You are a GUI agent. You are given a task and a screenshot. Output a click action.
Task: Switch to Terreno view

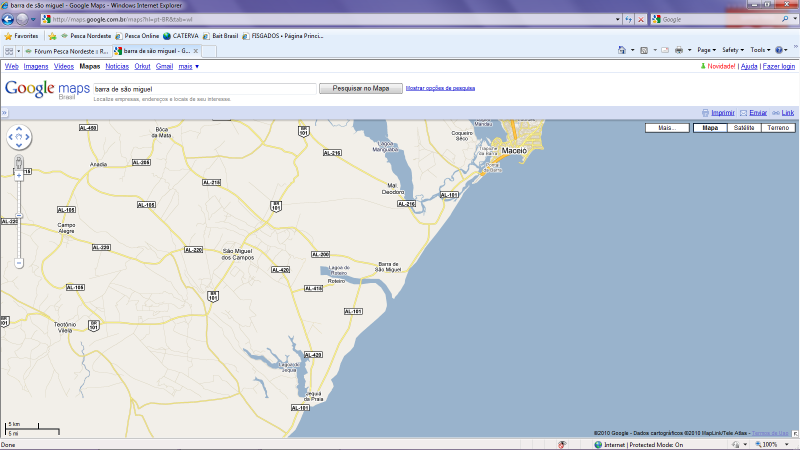tap(778, 128)
